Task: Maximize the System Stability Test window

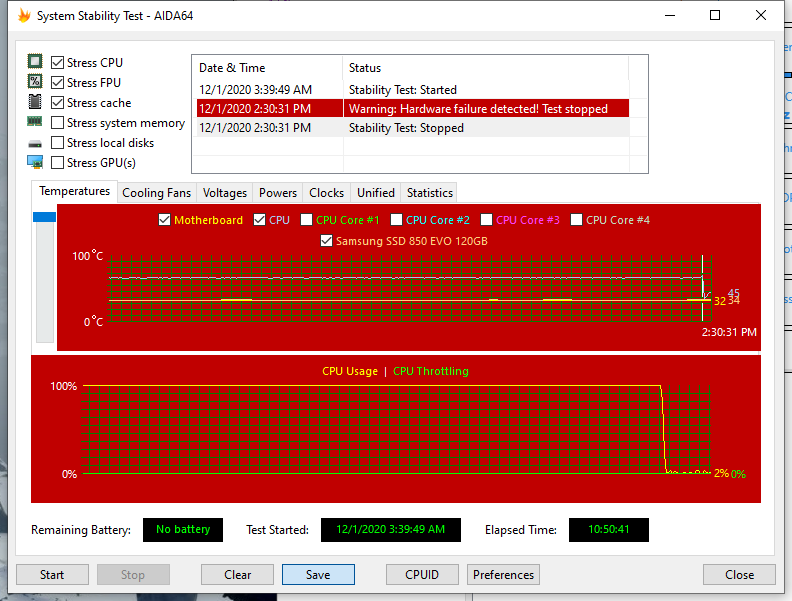Action: click(x=715, y=16)
